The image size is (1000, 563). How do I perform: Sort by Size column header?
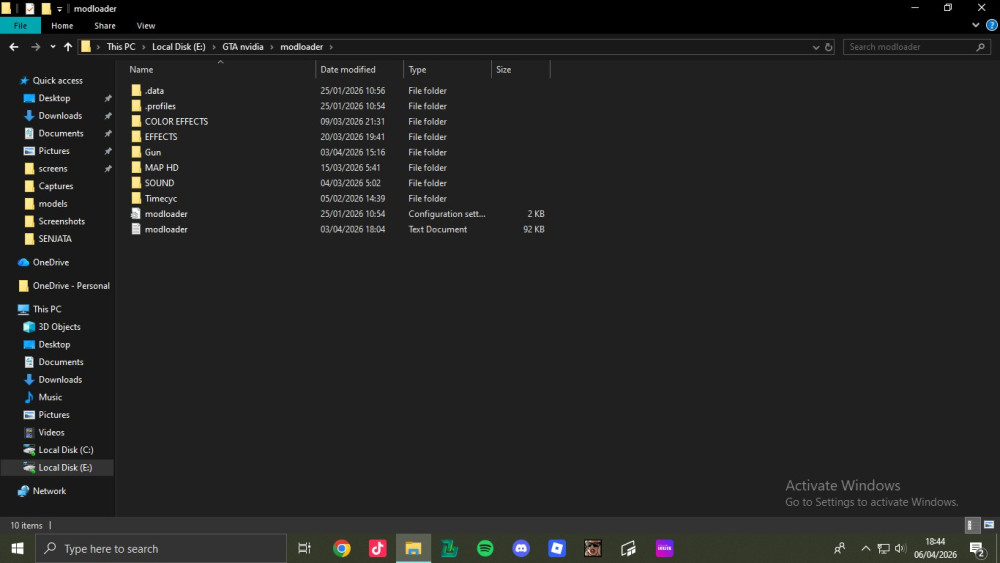[503, 69]
